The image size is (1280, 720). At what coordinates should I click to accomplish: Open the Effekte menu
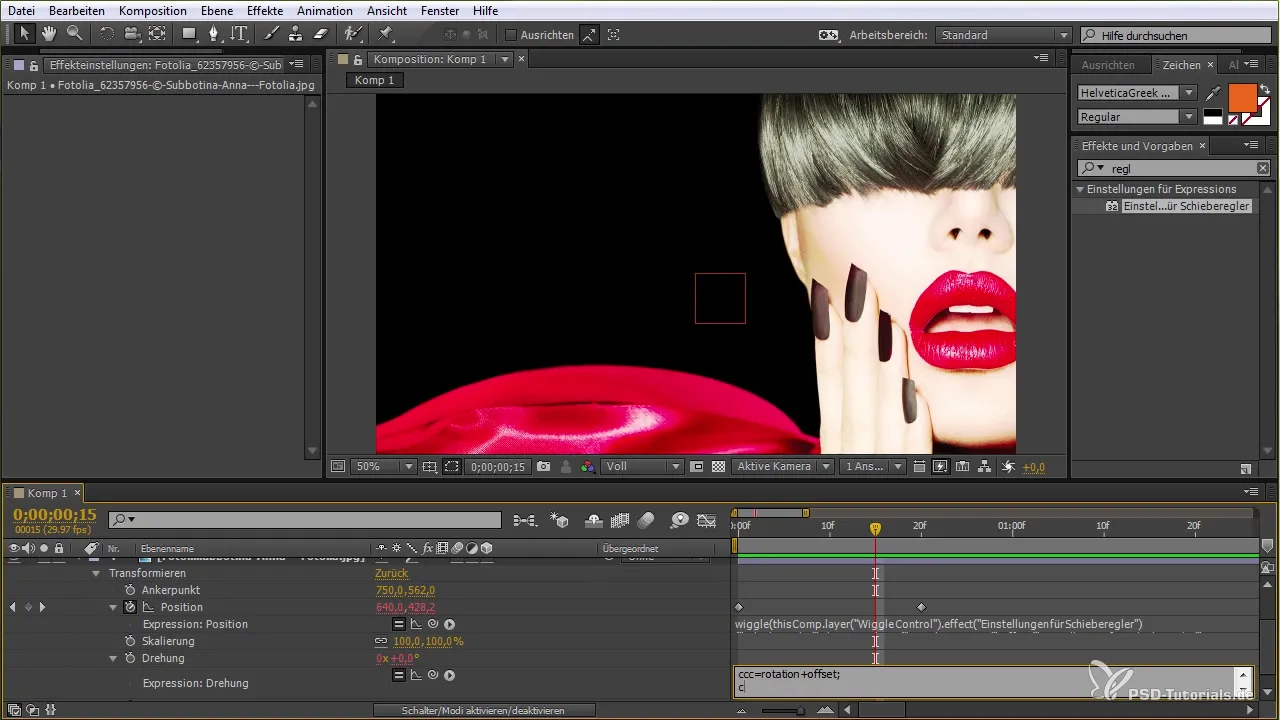265,11
